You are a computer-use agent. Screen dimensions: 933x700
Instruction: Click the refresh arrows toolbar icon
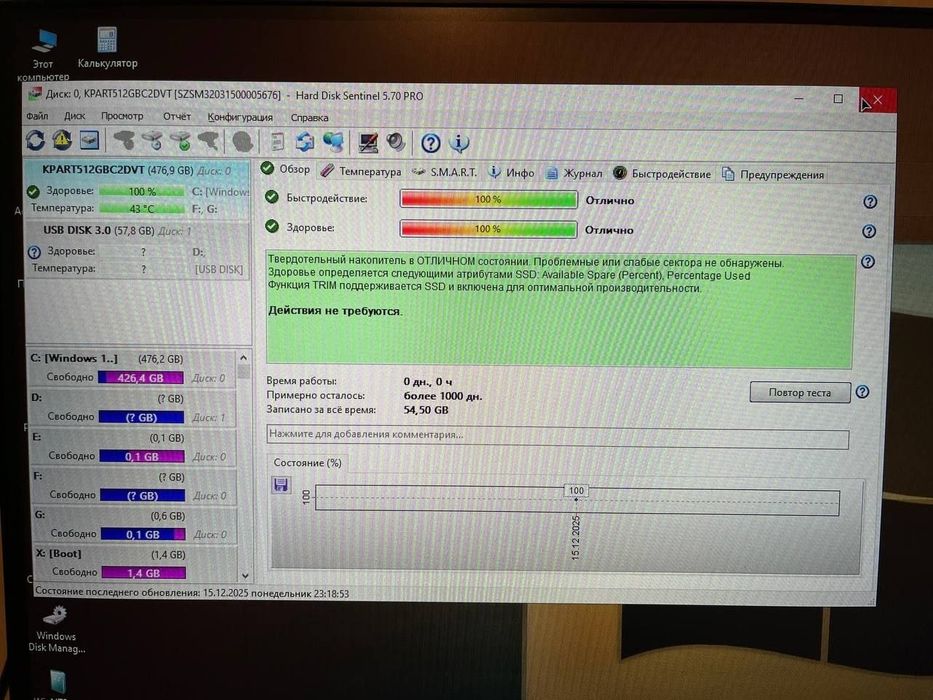click(35, 140)
